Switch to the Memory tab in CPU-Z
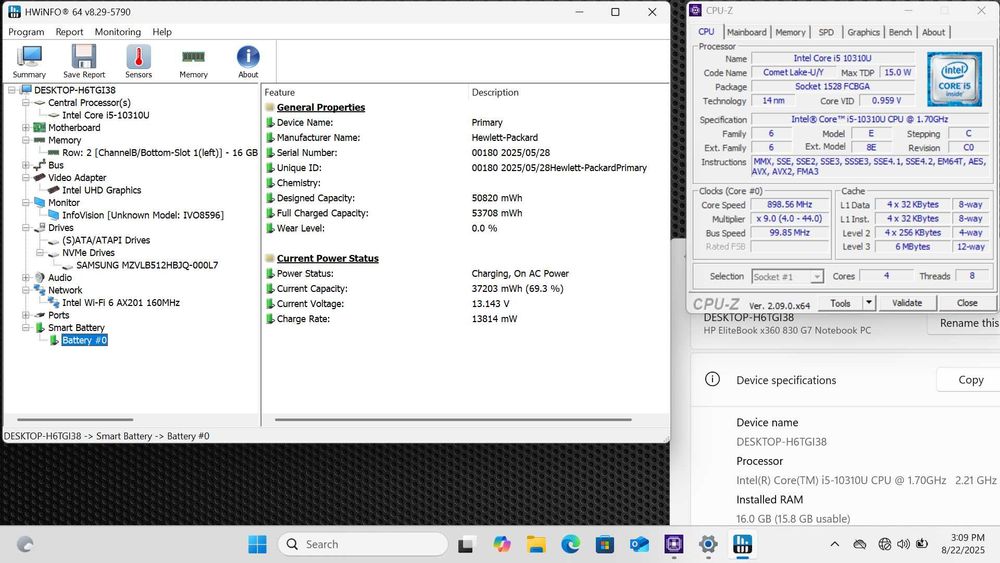This screenshot has width=1000, height=563. (x=790, y=33)
